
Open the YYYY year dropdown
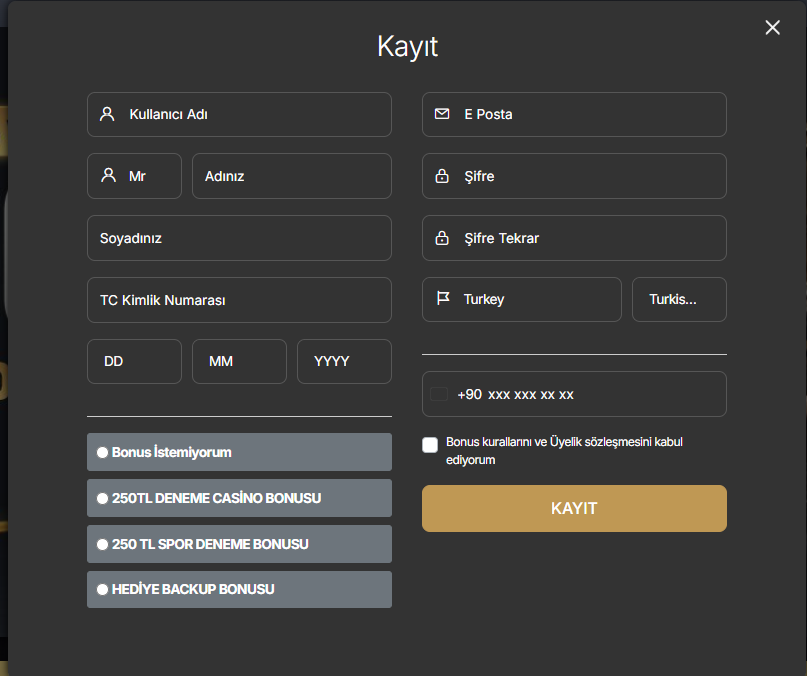coord(344,361)
